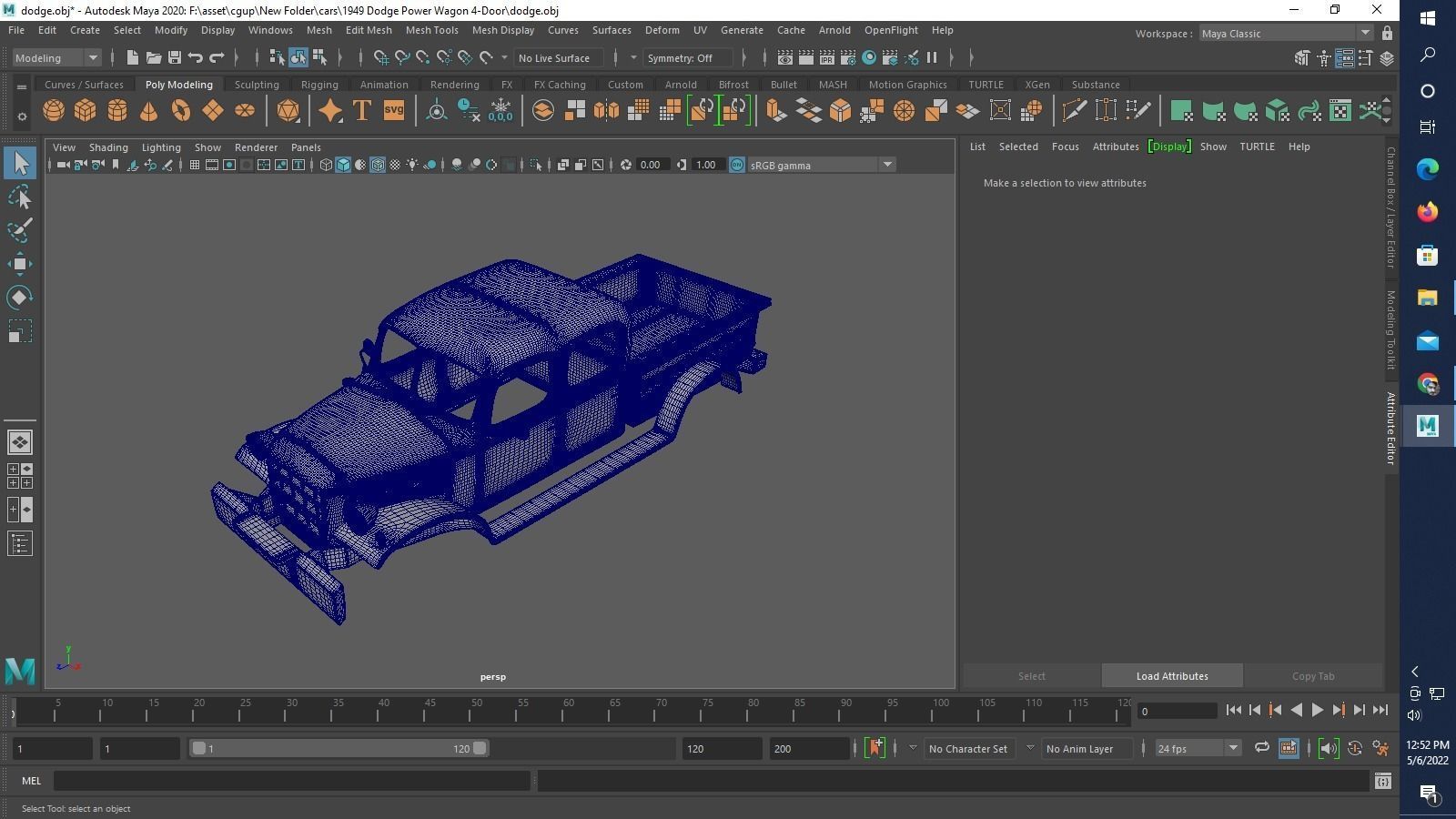Viewport: 1456px width, 819px height.
Task: Open the Mesh Tools menu
Action: click(431, 30)
